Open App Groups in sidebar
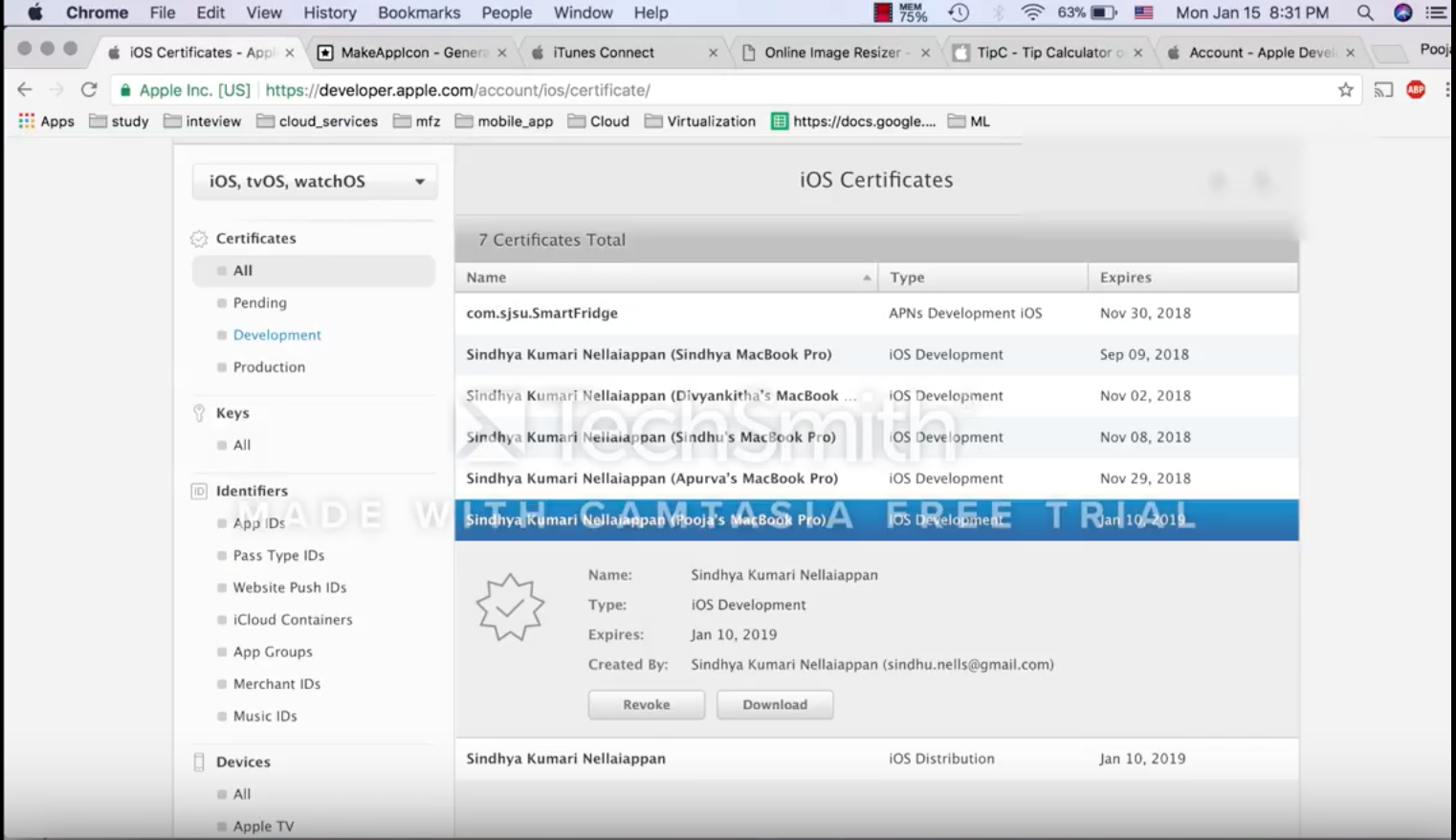The width and height of the screenshot is (1456, 840). click(273, 652)
